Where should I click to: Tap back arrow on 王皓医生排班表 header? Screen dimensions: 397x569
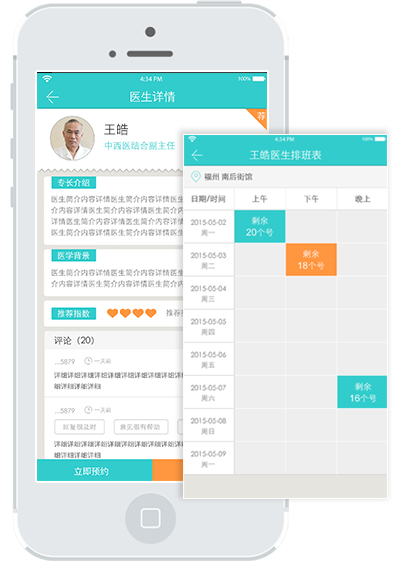(197, 155)
